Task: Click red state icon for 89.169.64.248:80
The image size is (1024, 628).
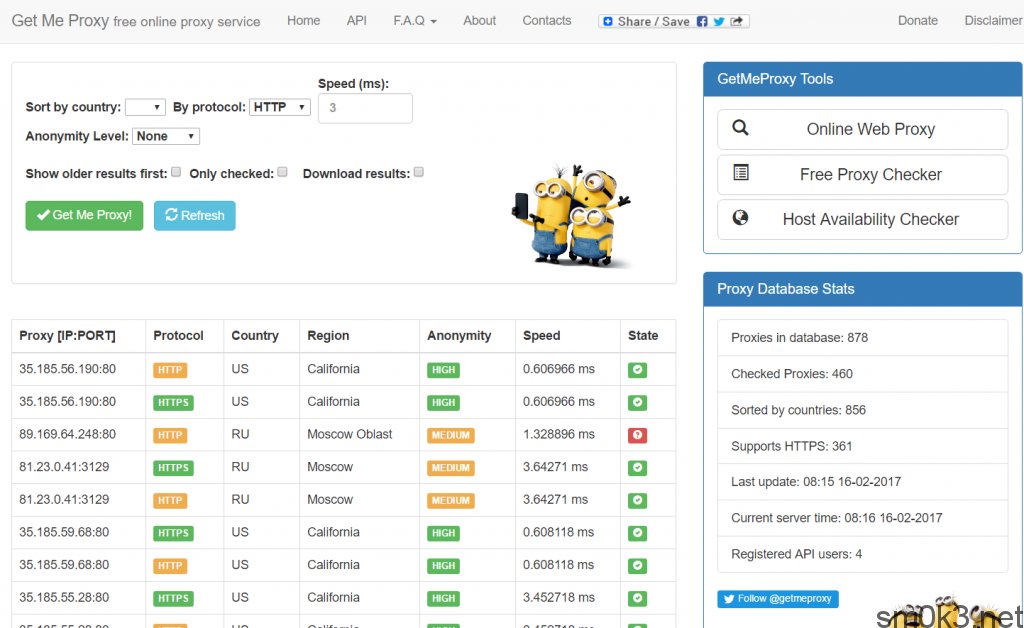Action: (x=637, y=435)
